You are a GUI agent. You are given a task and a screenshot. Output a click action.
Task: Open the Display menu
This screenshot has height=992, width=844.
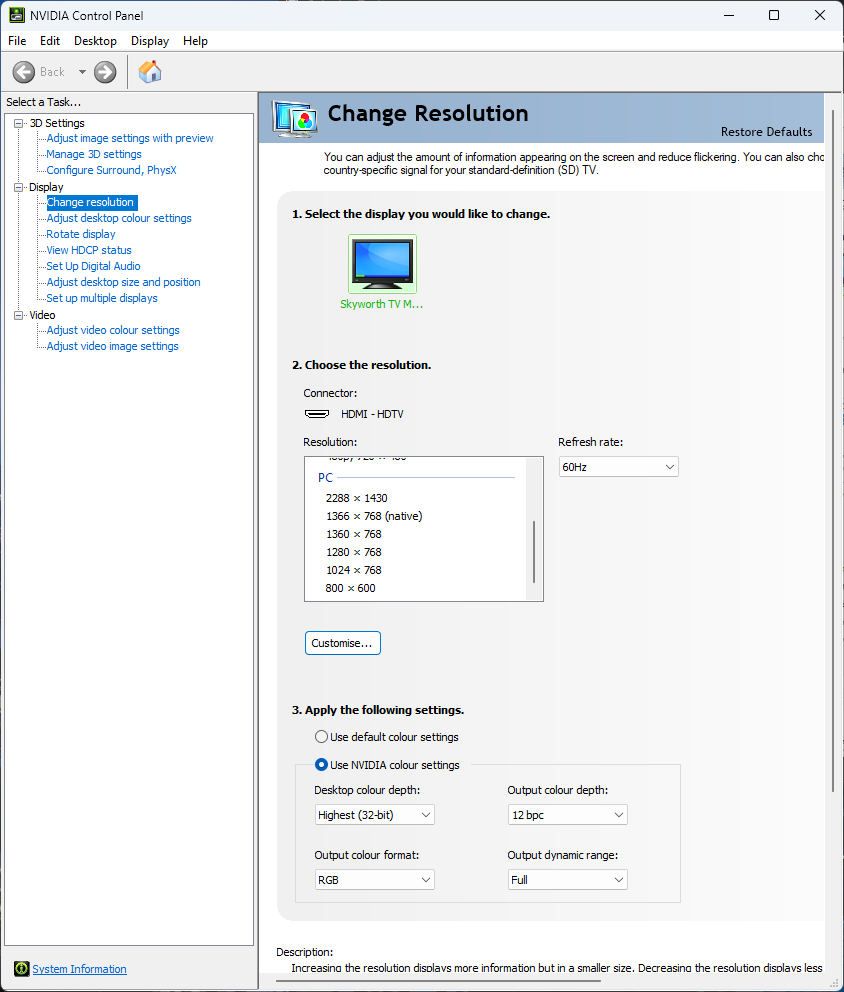click(x=150, y=41)
